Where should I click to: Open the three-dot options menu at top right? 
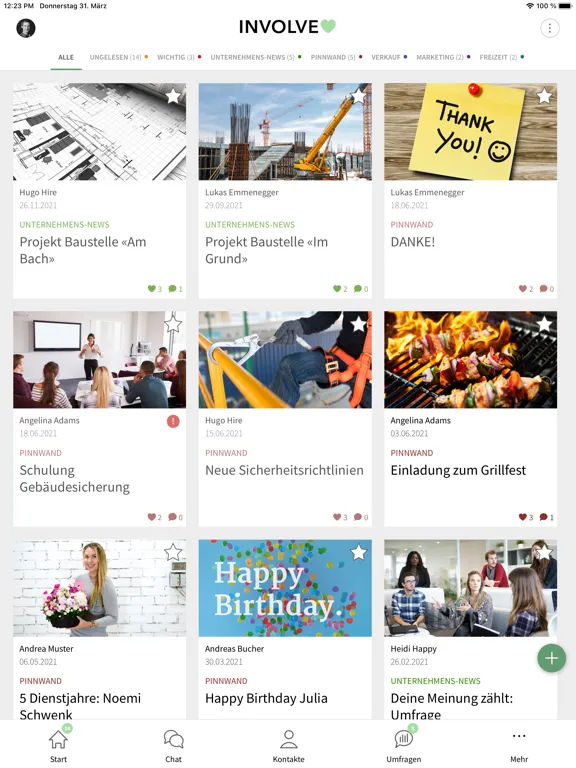[x=550, y=28]
